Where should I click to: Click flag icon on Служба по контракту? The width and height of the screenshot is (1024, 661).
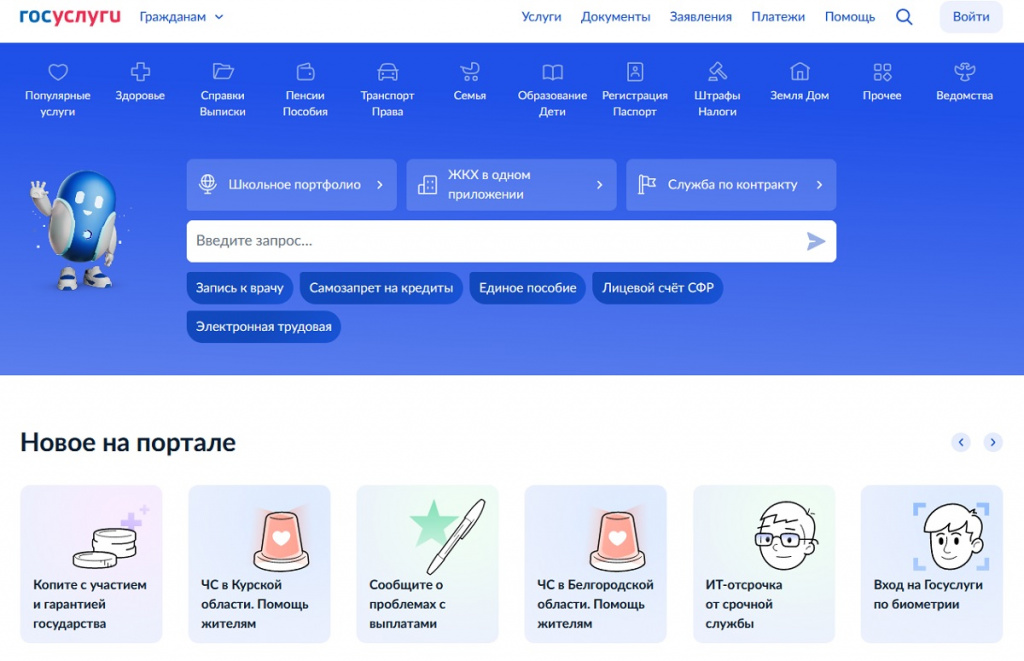647,185
